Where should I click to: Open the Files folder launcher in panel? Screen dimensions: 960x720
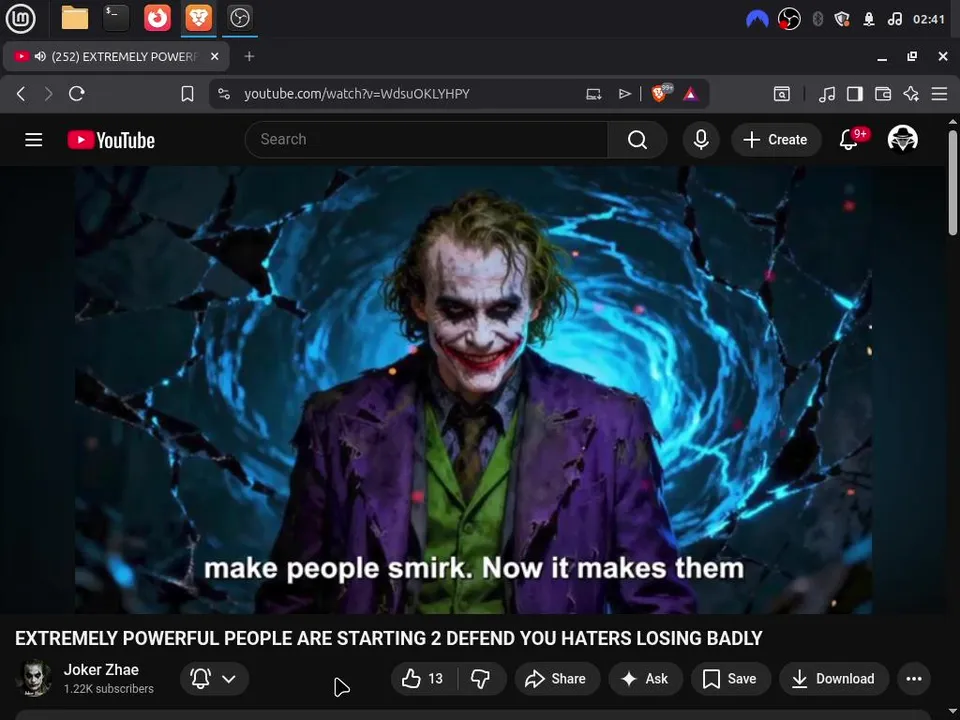point(75,18)
